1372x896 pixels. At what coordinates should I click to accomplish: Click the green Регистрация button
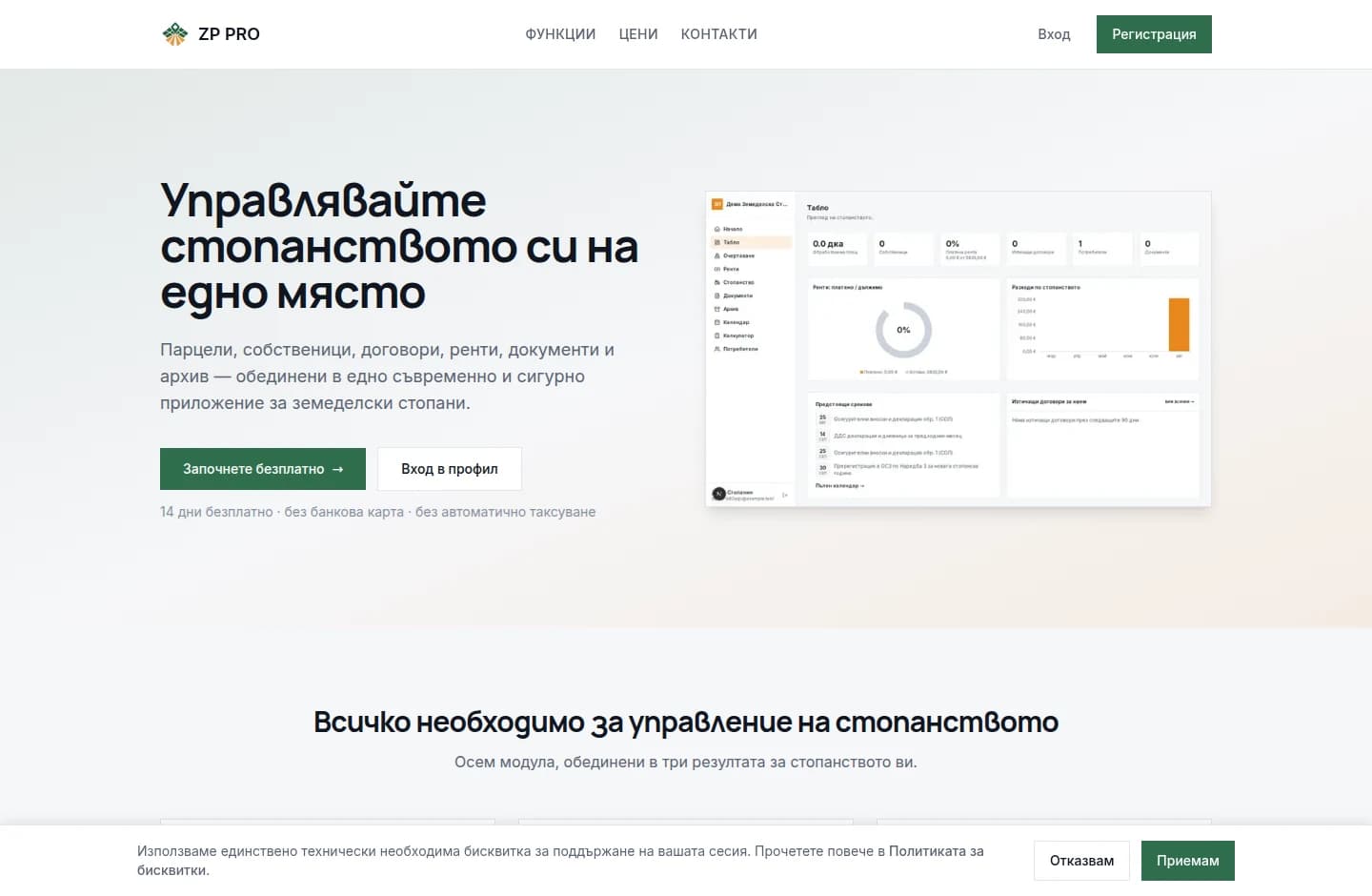(x=1154, y=34)
